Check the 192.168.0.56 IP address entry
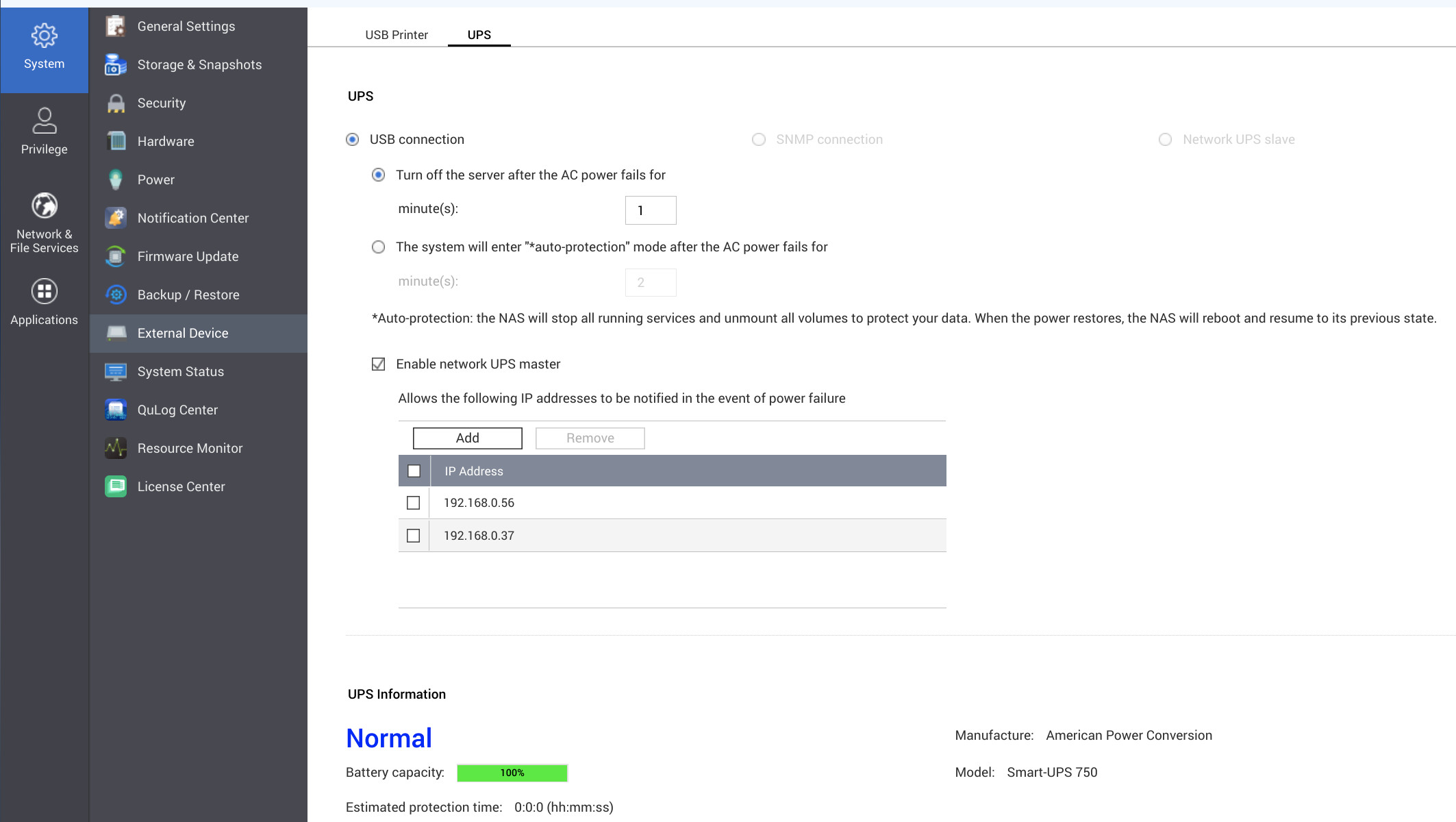Viewport: 1456px width, 822px height. (413, 502)
